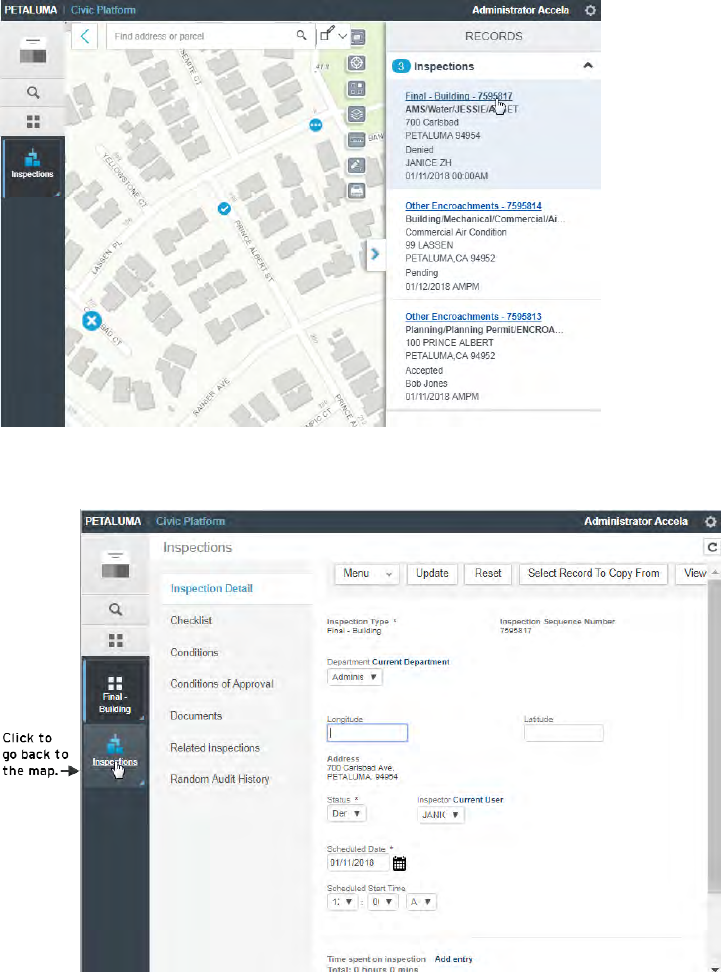Open the Scheduled Start Time hour dropdown
The image size is (721, 972).
tap(342, 902)
